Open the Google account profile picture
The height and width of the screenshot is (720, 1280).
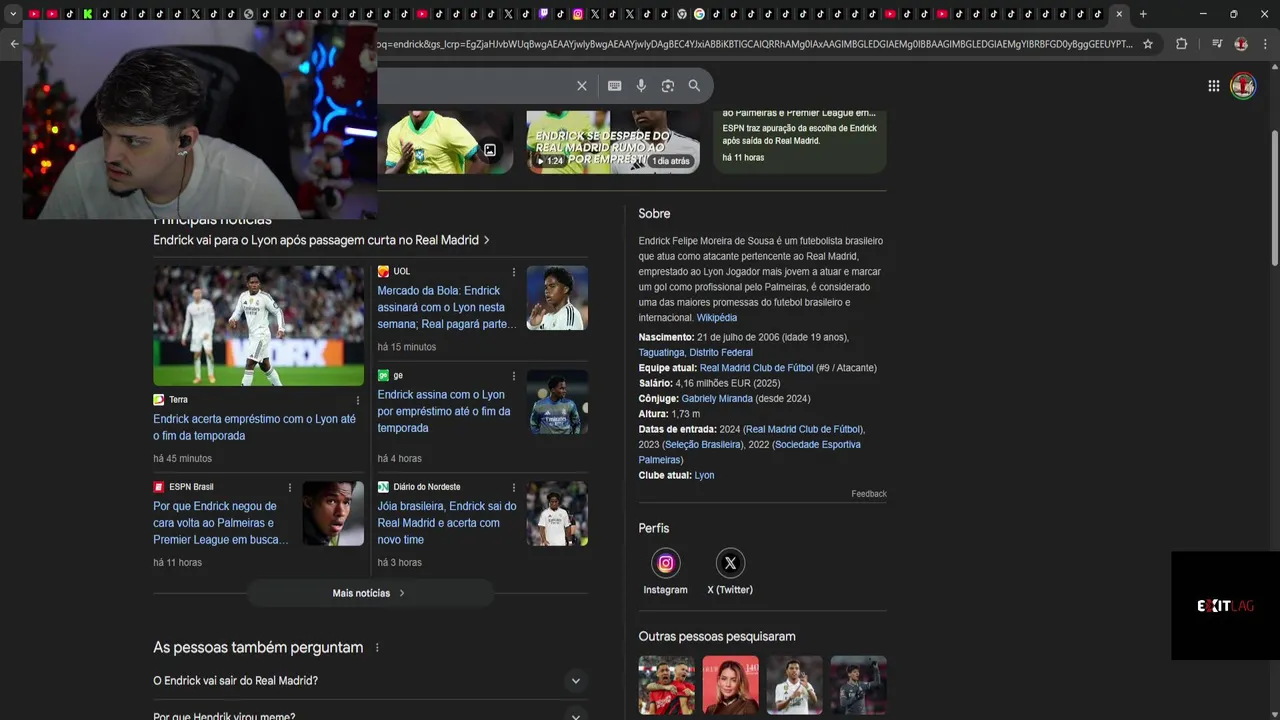(x=1243, y=86)
